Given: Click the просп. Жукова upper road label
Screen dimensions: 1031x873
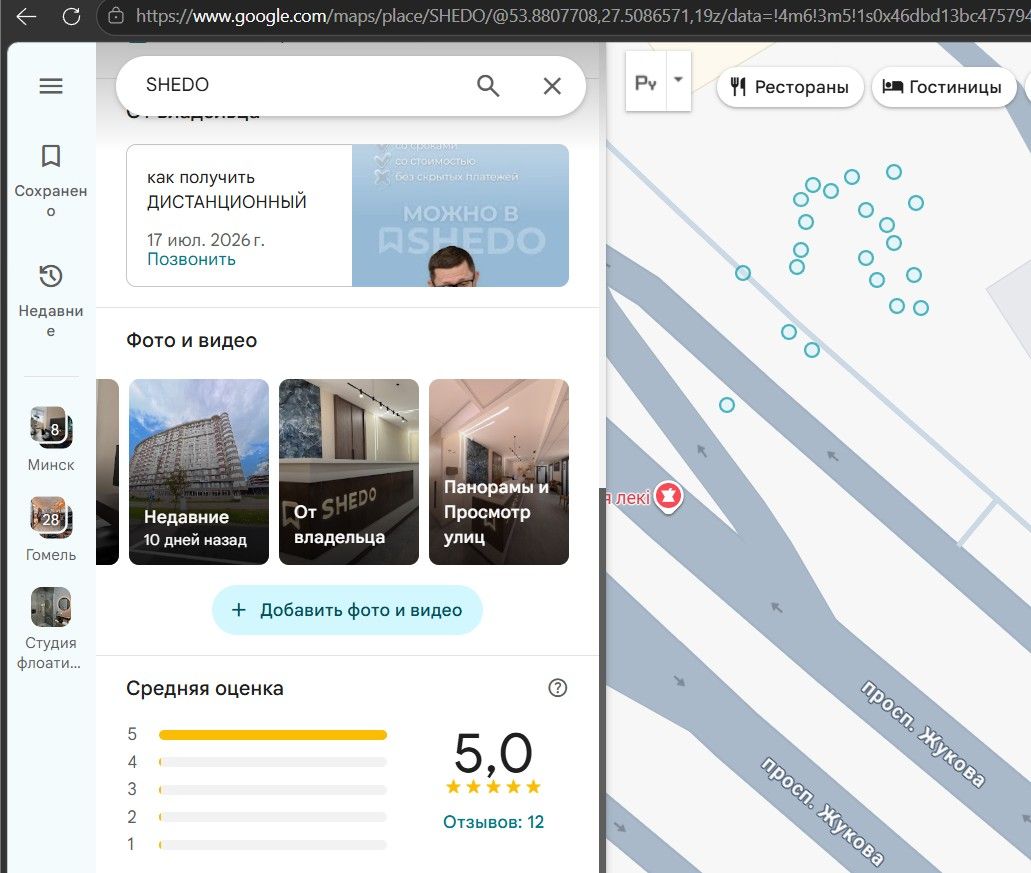Looking at the screenshot, I should coord(923,734).
